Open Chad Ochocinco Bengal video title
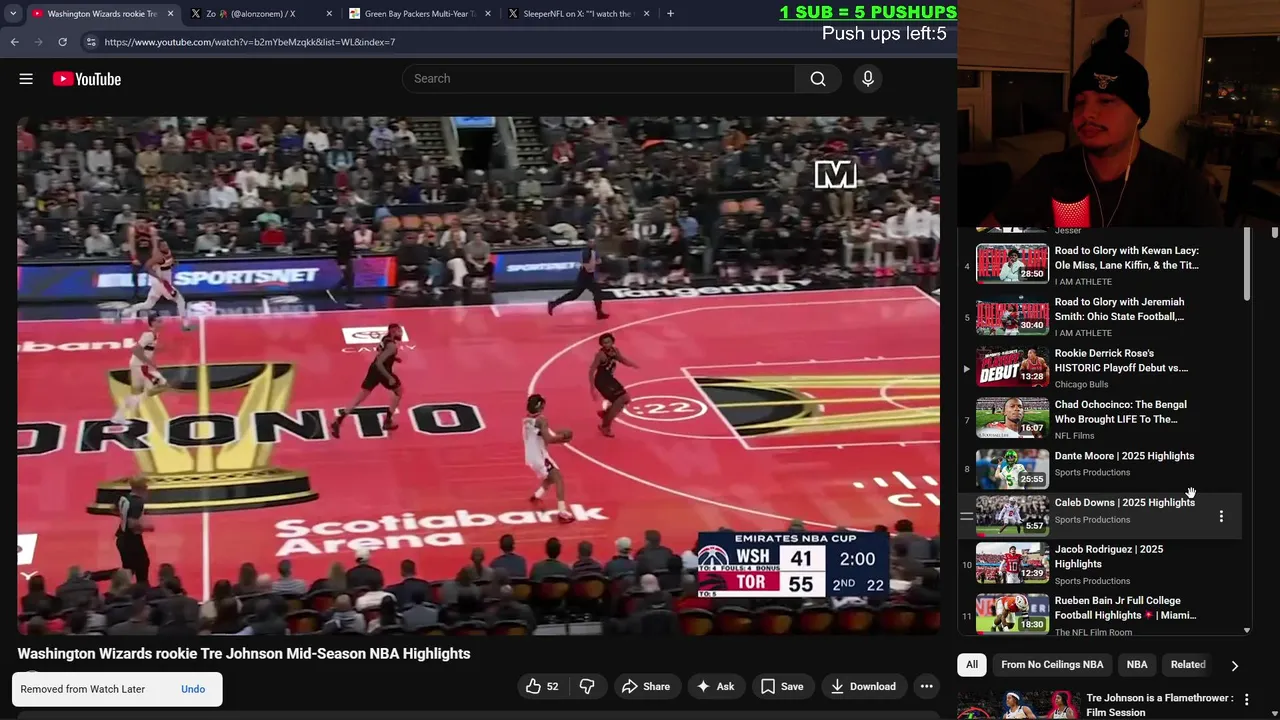The height and width of the screenshot is (720, 1280). [1120, 412]
